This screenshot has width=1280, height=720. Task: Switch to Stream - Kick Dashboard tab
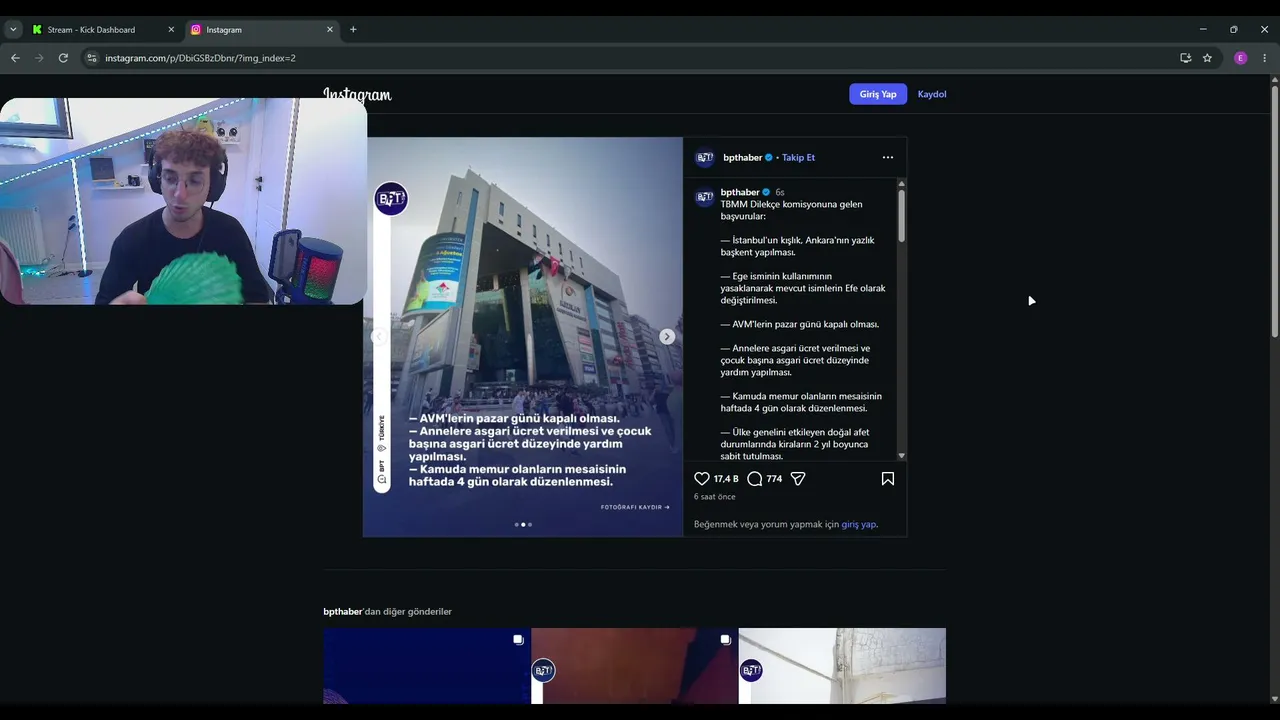(103, 30)
